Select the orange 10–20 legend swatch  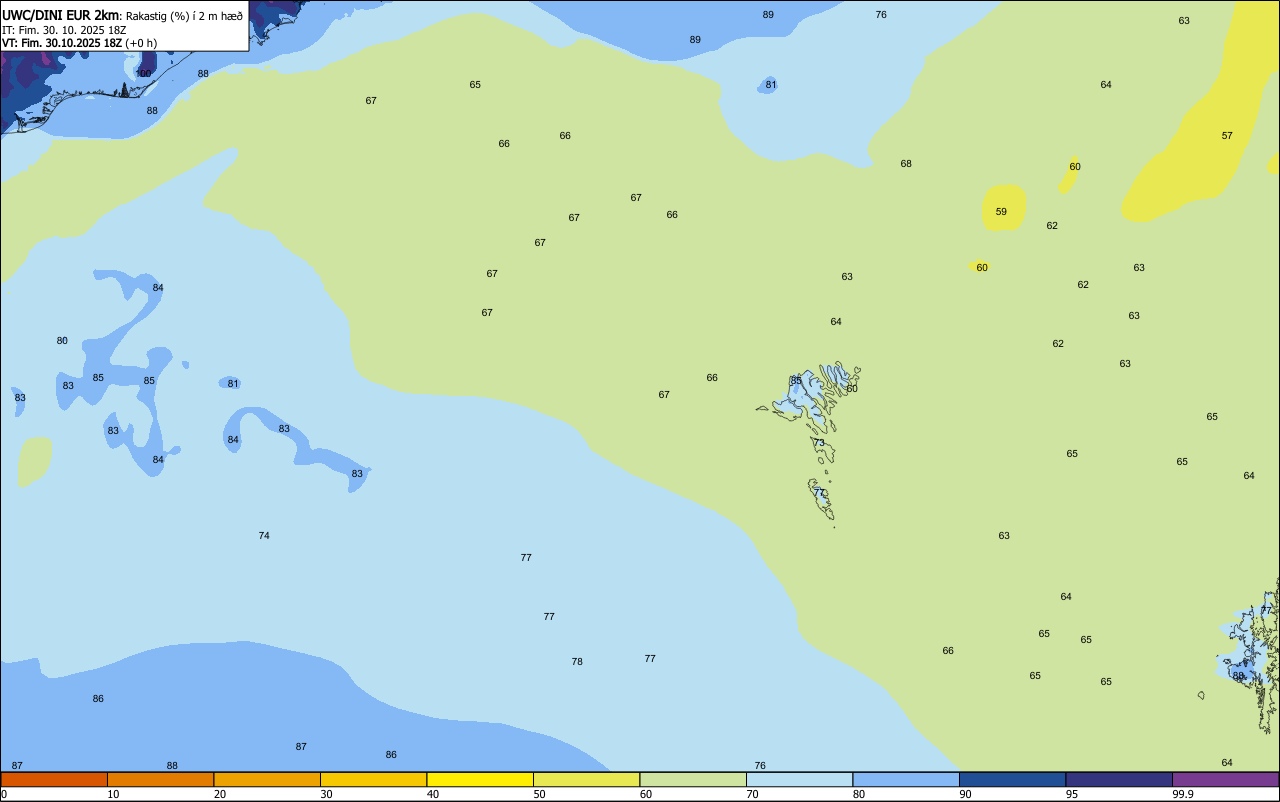point(160,779)
